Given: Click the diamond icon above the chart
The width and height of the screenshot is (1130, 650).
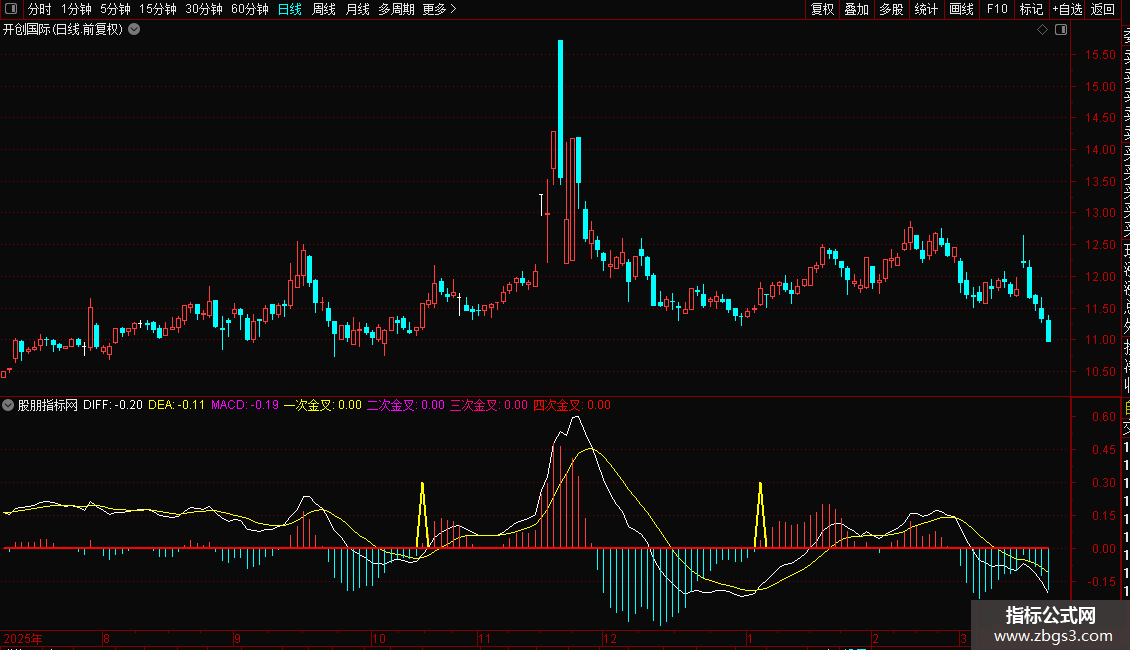Looking at the screenshot, I should (1042, 30).
